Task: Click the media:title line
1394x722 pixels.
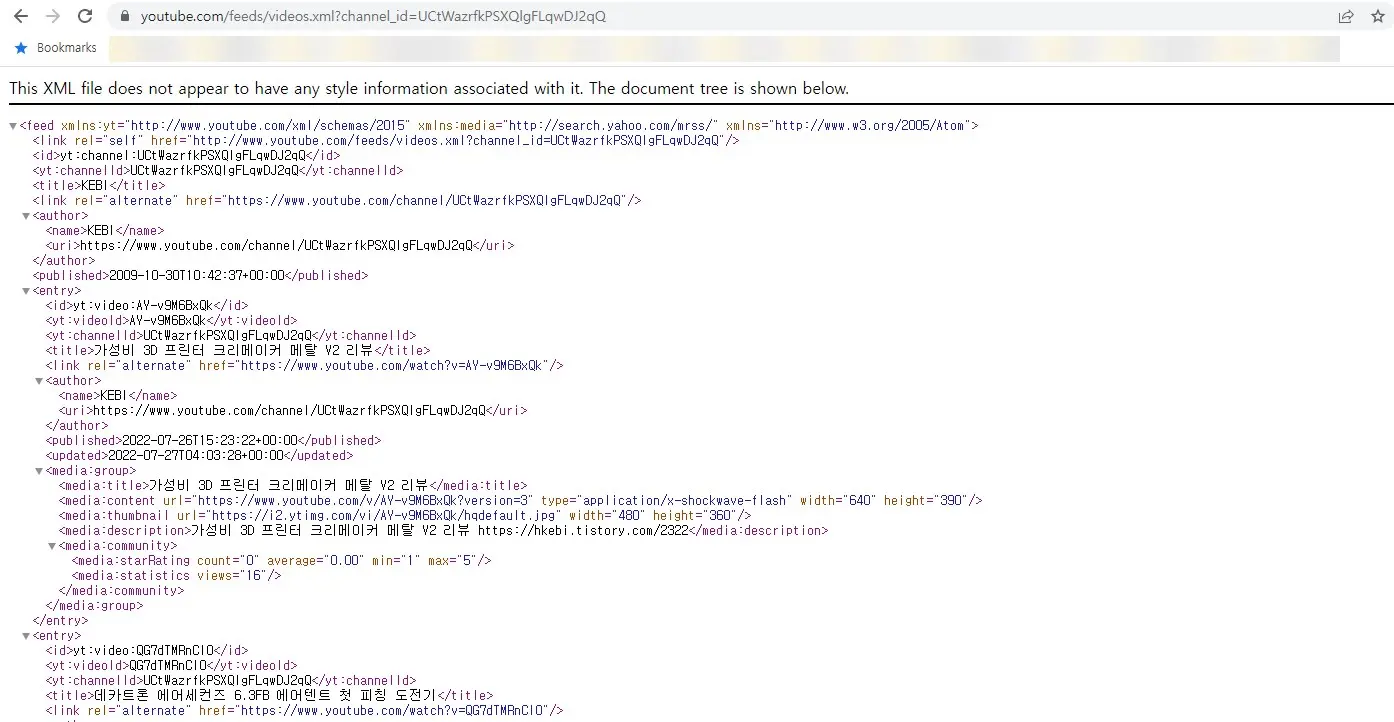Action: pyautogui.click(x=293, y=486)
